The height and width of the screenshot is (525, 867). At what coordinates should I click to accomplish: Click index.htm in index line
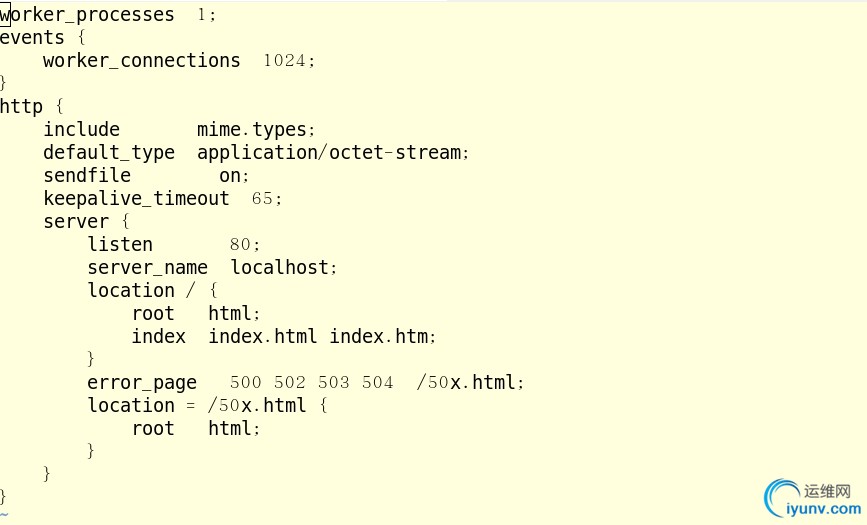coord(379,336)
